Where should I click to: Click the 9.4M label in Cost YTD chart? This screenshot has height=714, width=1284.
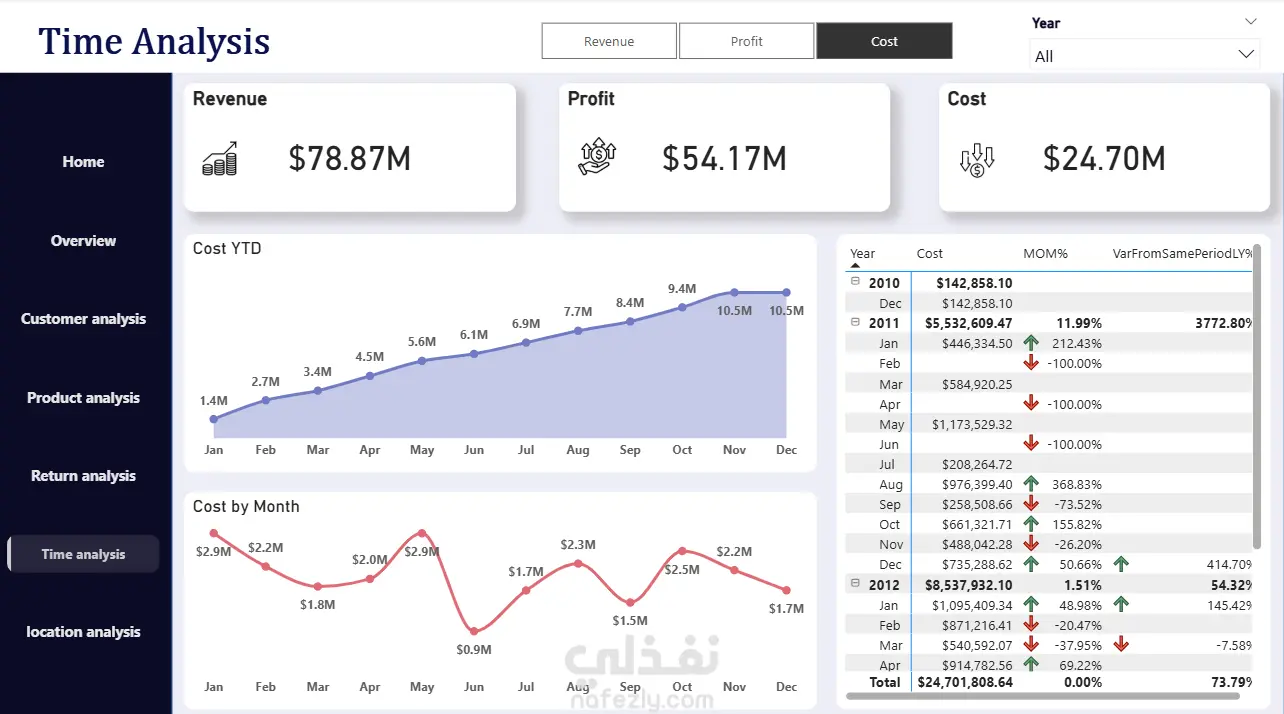pyautogui.click(x=682, y=289)
